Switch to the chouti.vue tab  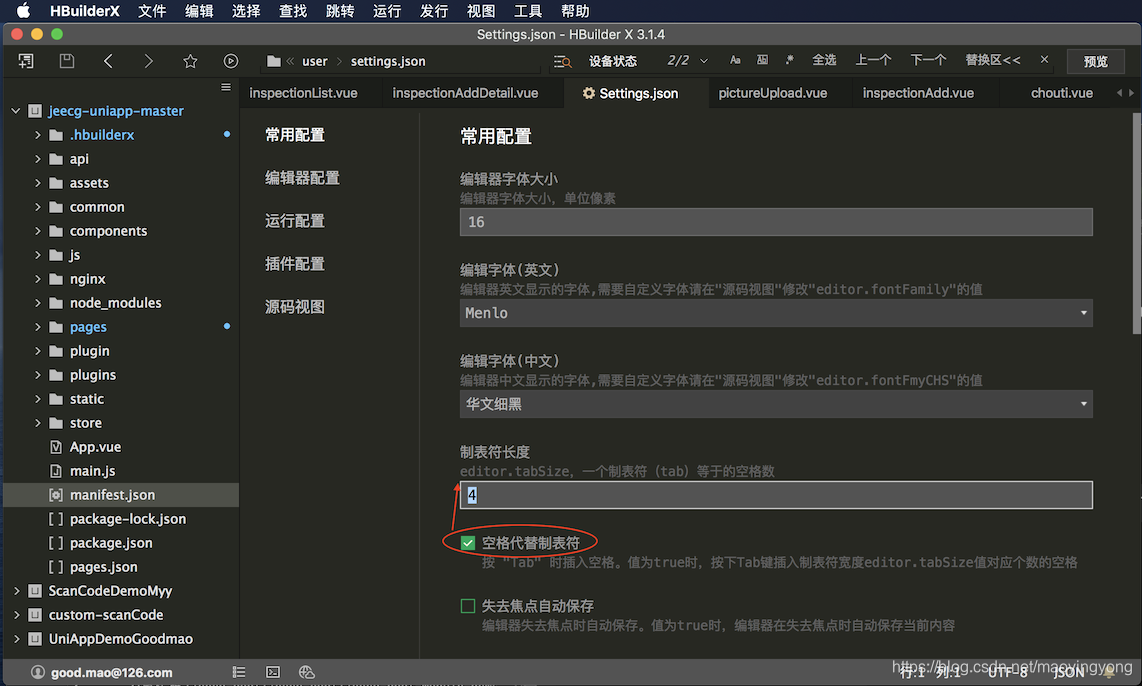1062,93
